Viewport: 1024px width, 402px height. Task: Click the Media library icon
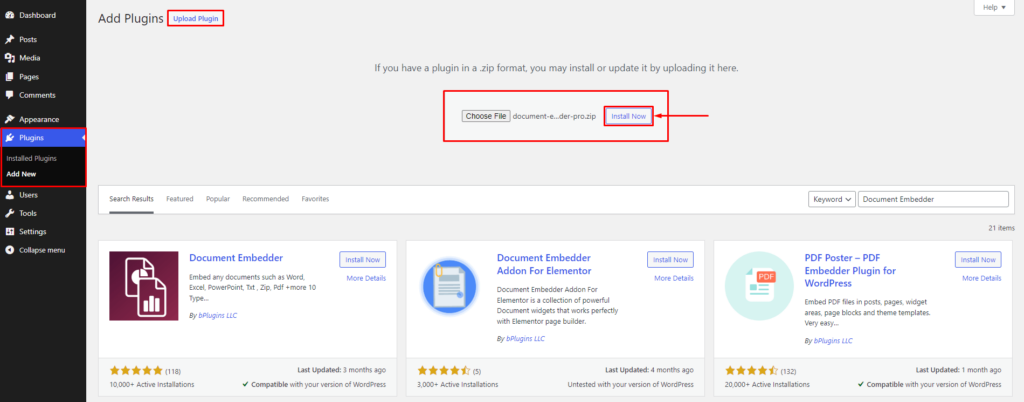10,58
